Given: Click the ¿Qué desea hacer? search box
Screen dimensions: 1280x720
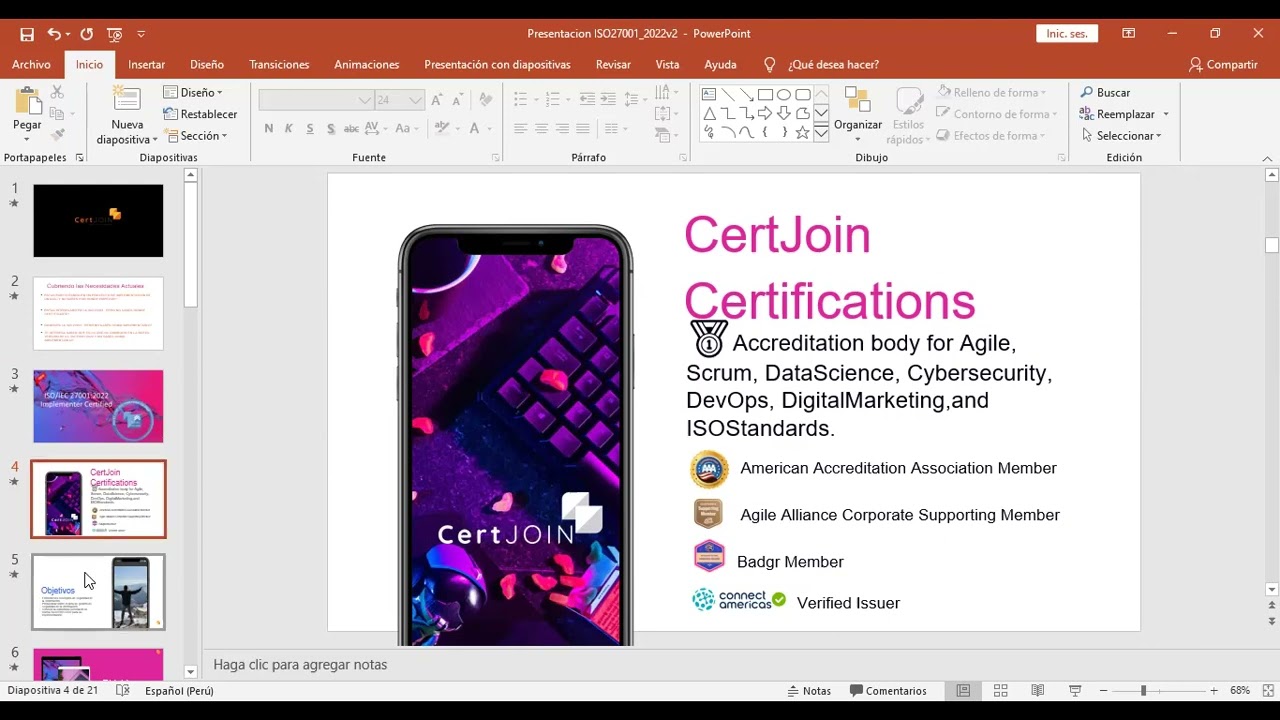Looking at the screenshot, I should pos(833,65).
